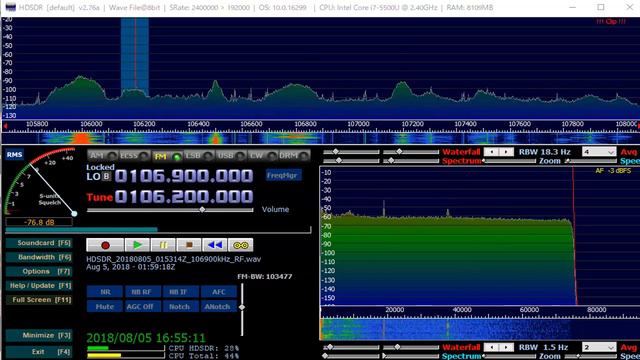Image resolution: width=640 pixels, height=360 pixels.
Task: Click the LO B selector button
Action: 106,176
